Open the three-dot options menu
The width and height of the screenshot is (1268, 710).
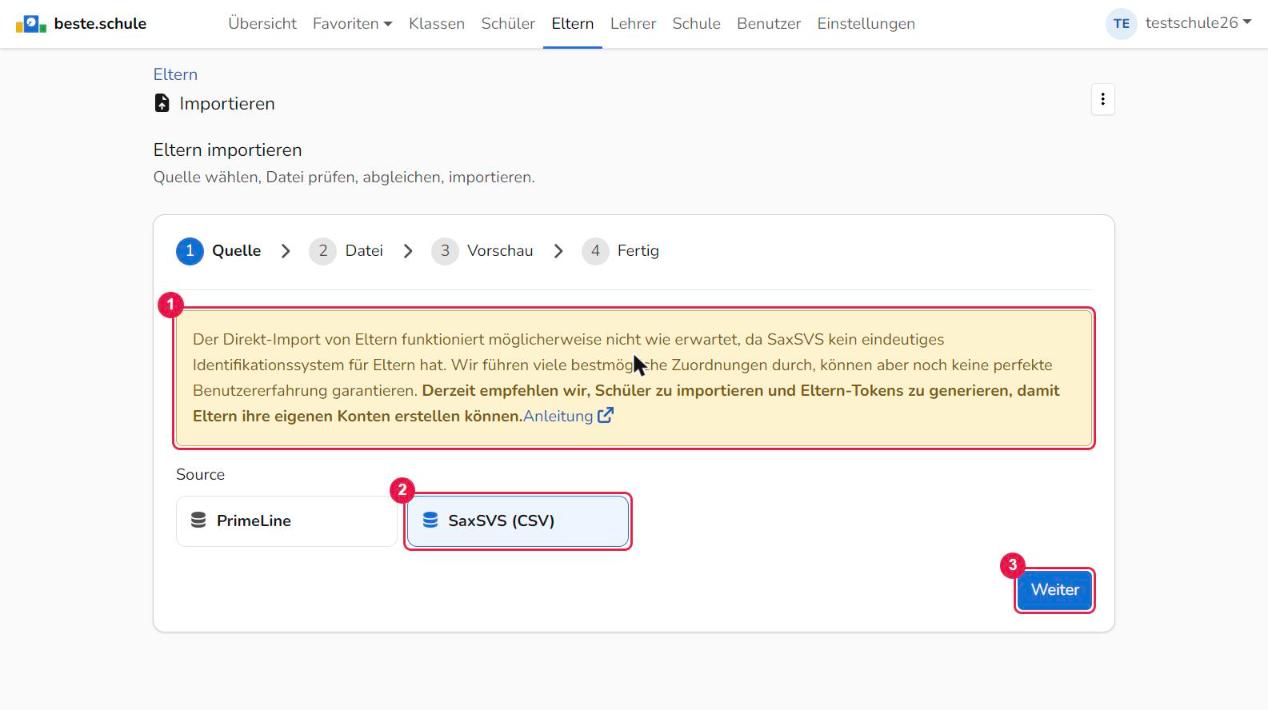(x=1103, y=99)
